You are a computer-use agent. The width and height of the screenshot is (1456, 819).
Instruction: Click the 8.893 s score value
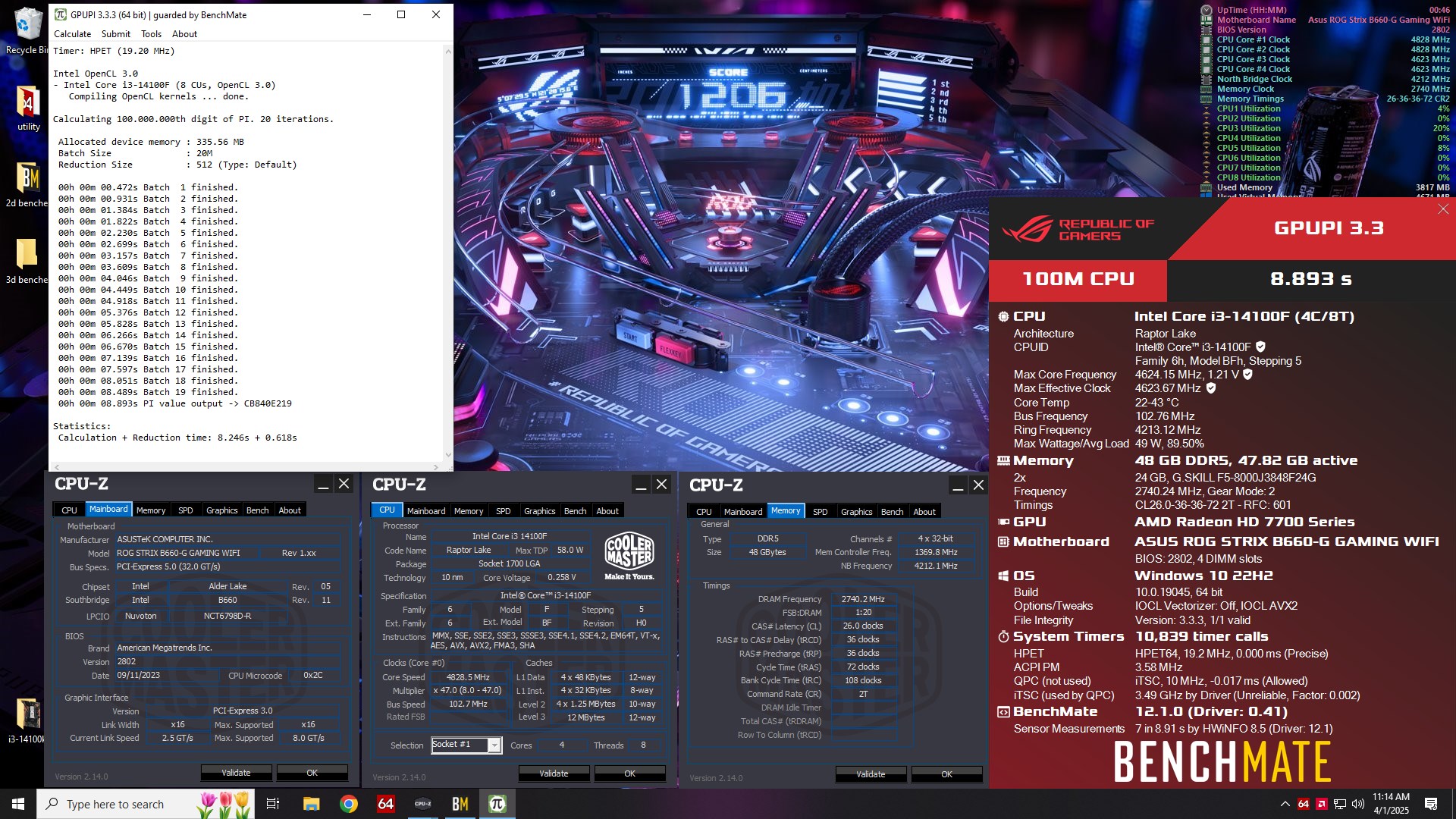1310,279
